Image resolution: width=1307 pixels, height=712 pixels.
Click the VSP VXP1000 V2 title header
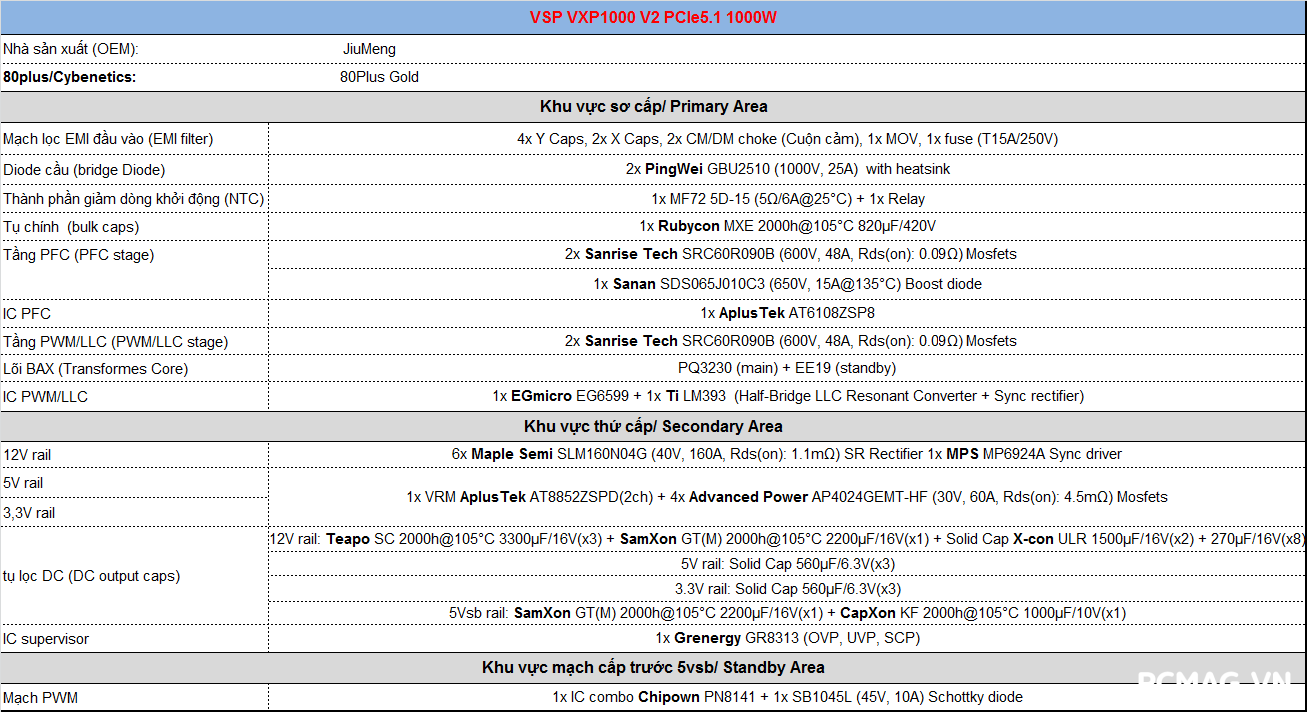tap(653, 17)
